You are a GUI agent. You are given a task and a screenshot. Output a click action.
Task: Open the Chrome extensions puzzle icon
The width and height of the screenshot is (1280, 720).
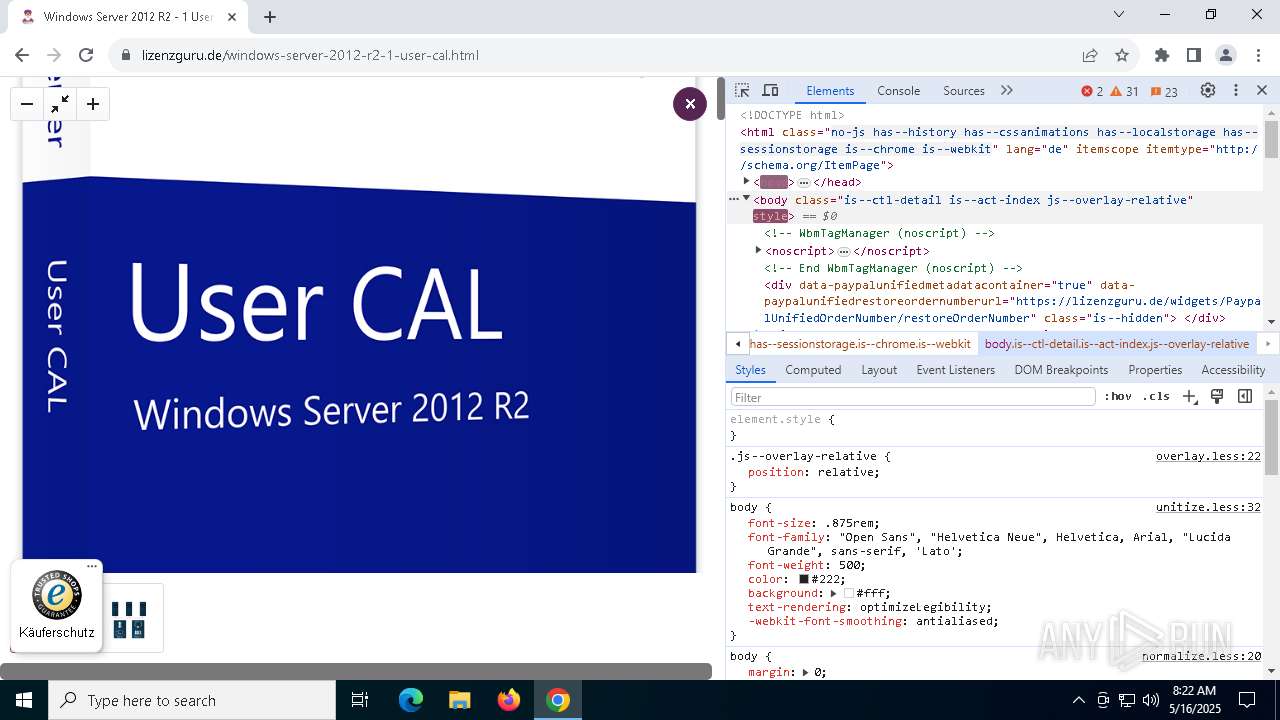pos(1162,55)
